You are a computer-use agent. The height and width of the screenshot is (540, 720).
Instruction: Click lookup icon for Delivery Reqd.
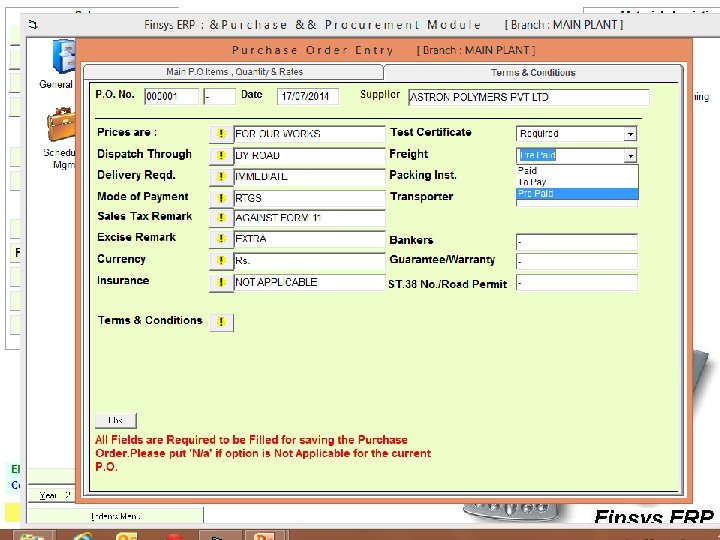221,176
